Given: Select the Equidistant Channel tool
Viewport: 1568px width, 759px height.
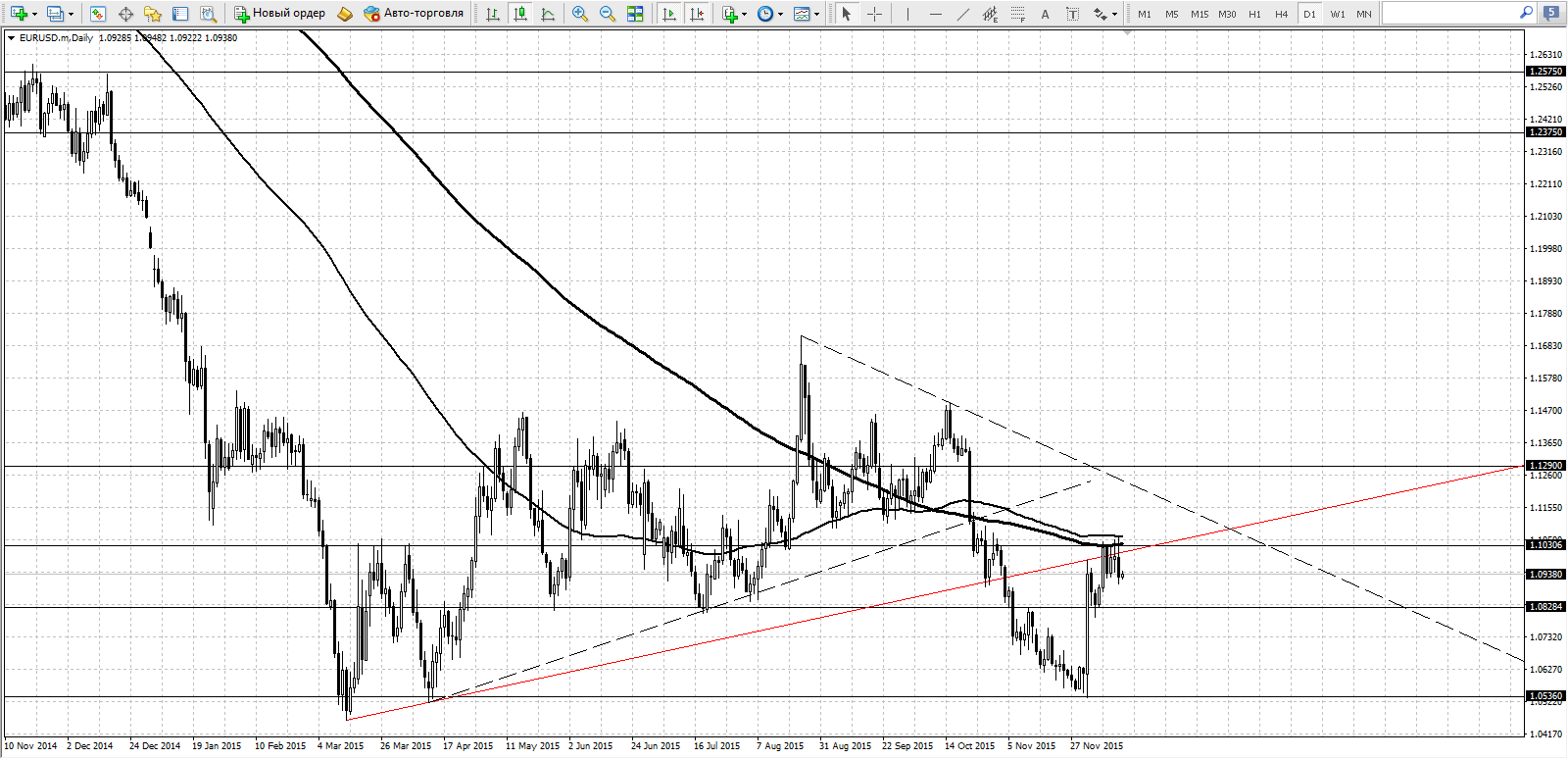Looking at the screenshot, I should coord(990,14).
